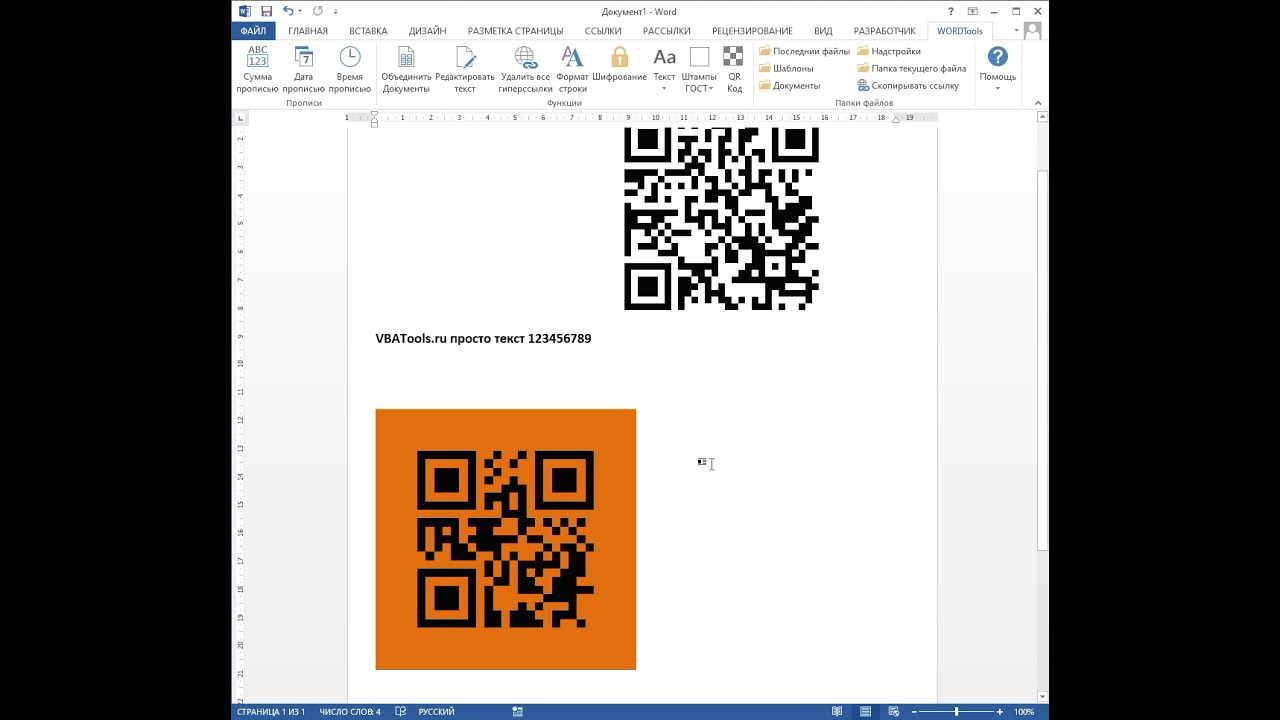Collapse the ribbon with arrow
The width and height of the screenshot is (1280, 720).
pyautogui.click(x=1038, y=103)
